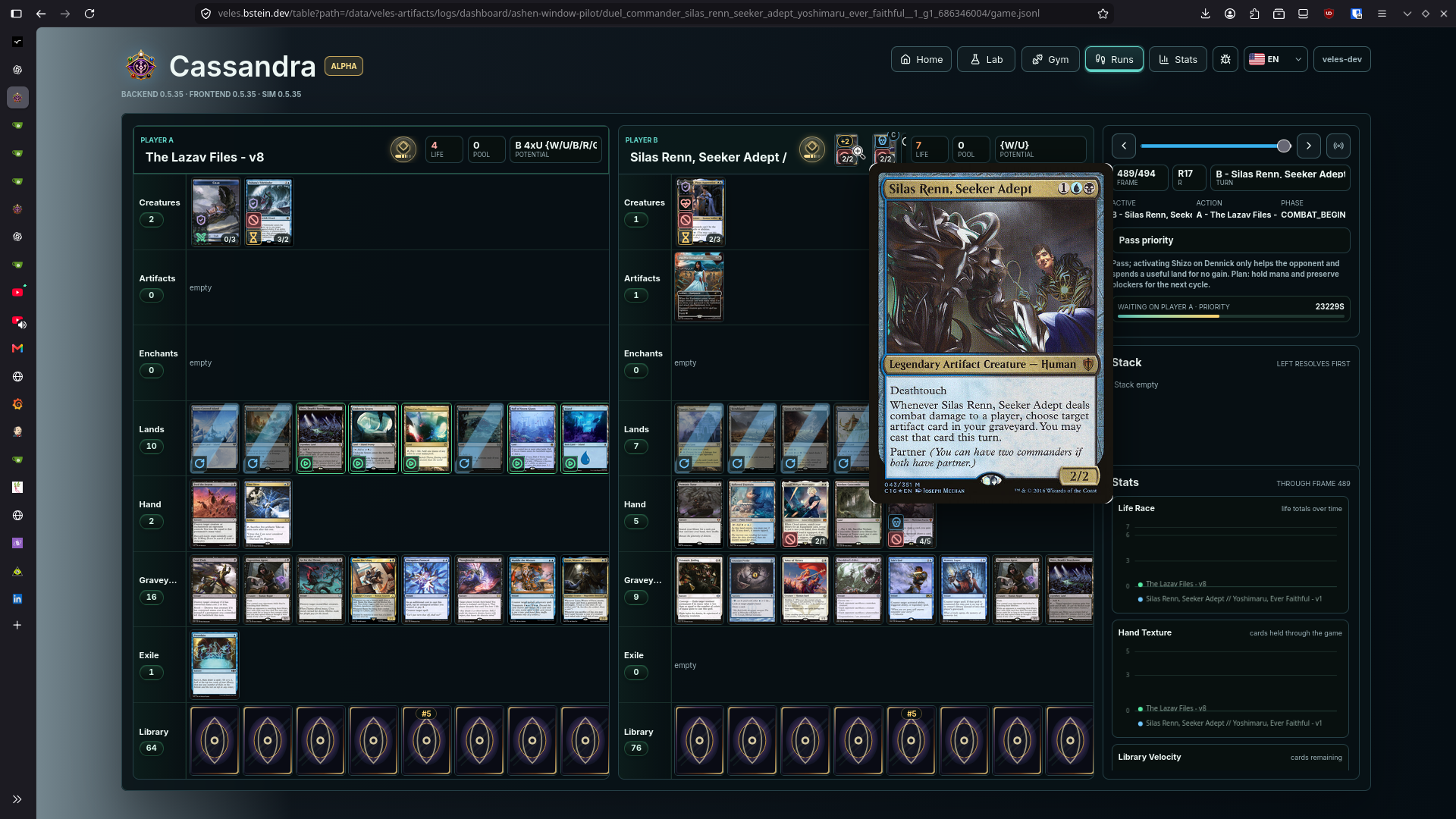Screen dimensions: 1456x819
Task: Click Player A's library card marked #5
Action: [x=426, y=740]
